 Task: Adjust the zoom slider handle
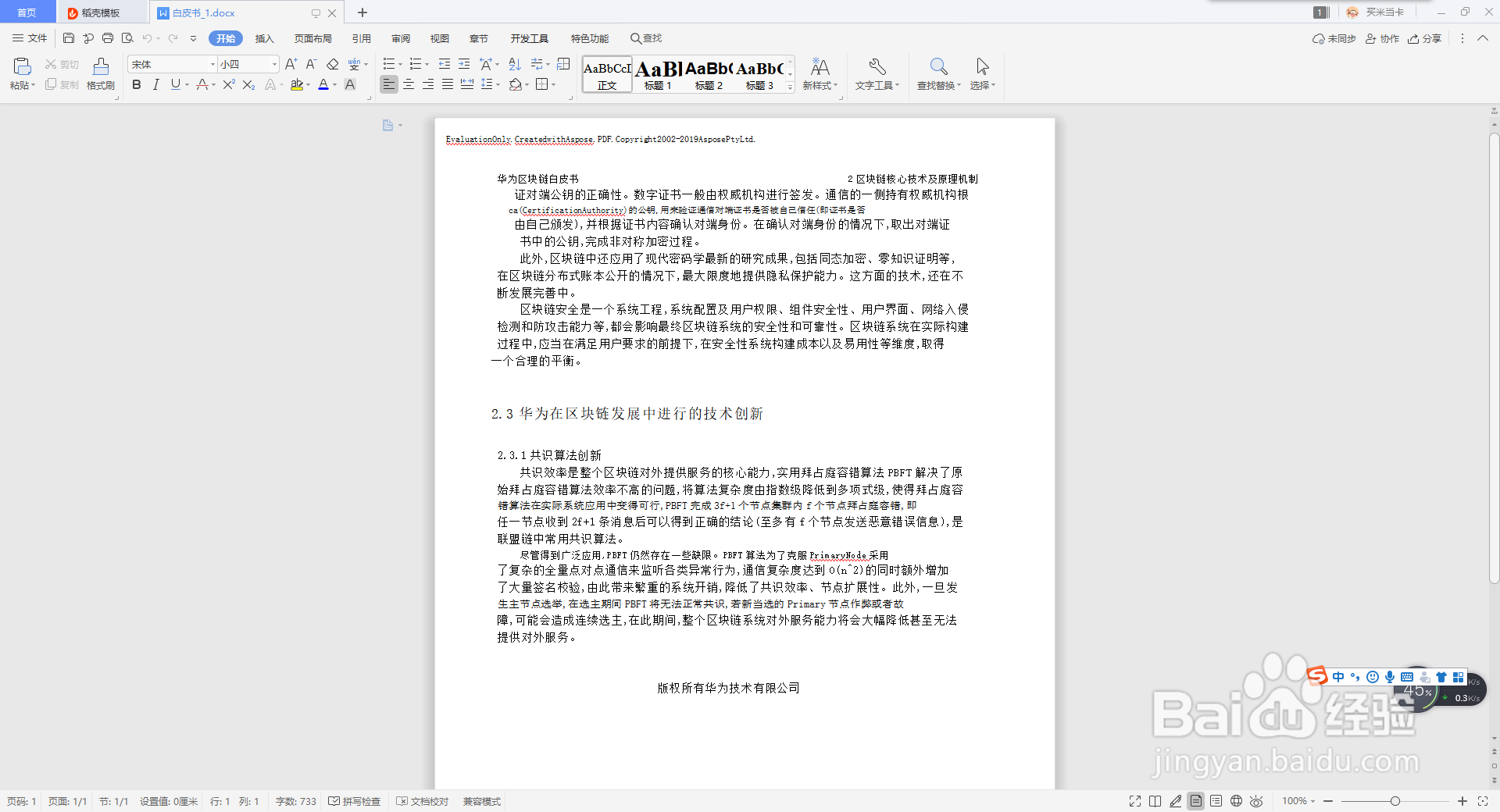coord(1395,801)
